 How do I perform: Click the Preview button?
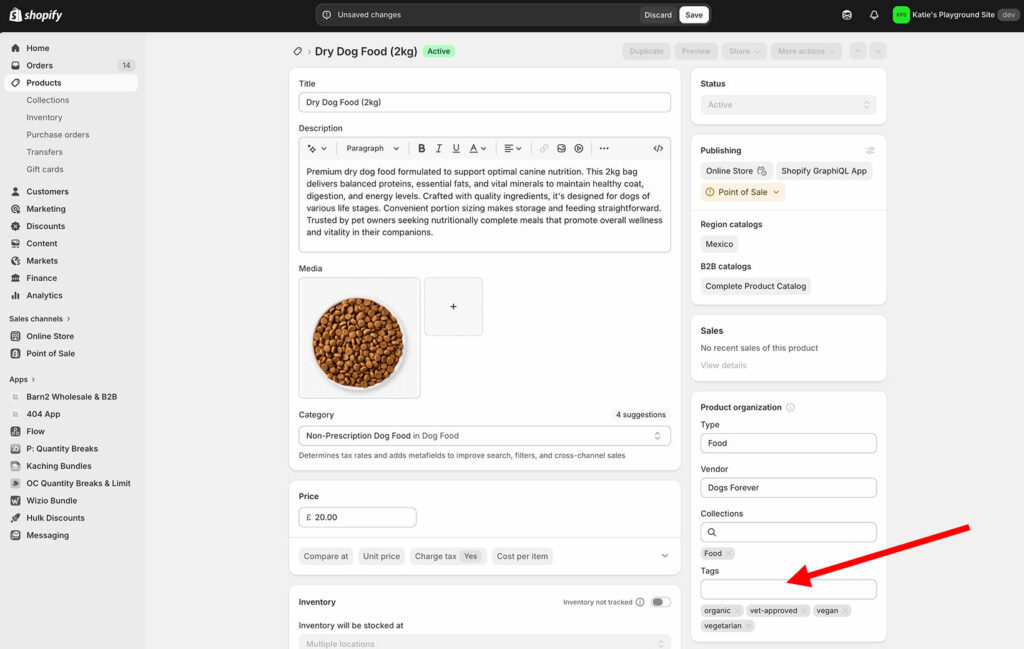(696, 51)
